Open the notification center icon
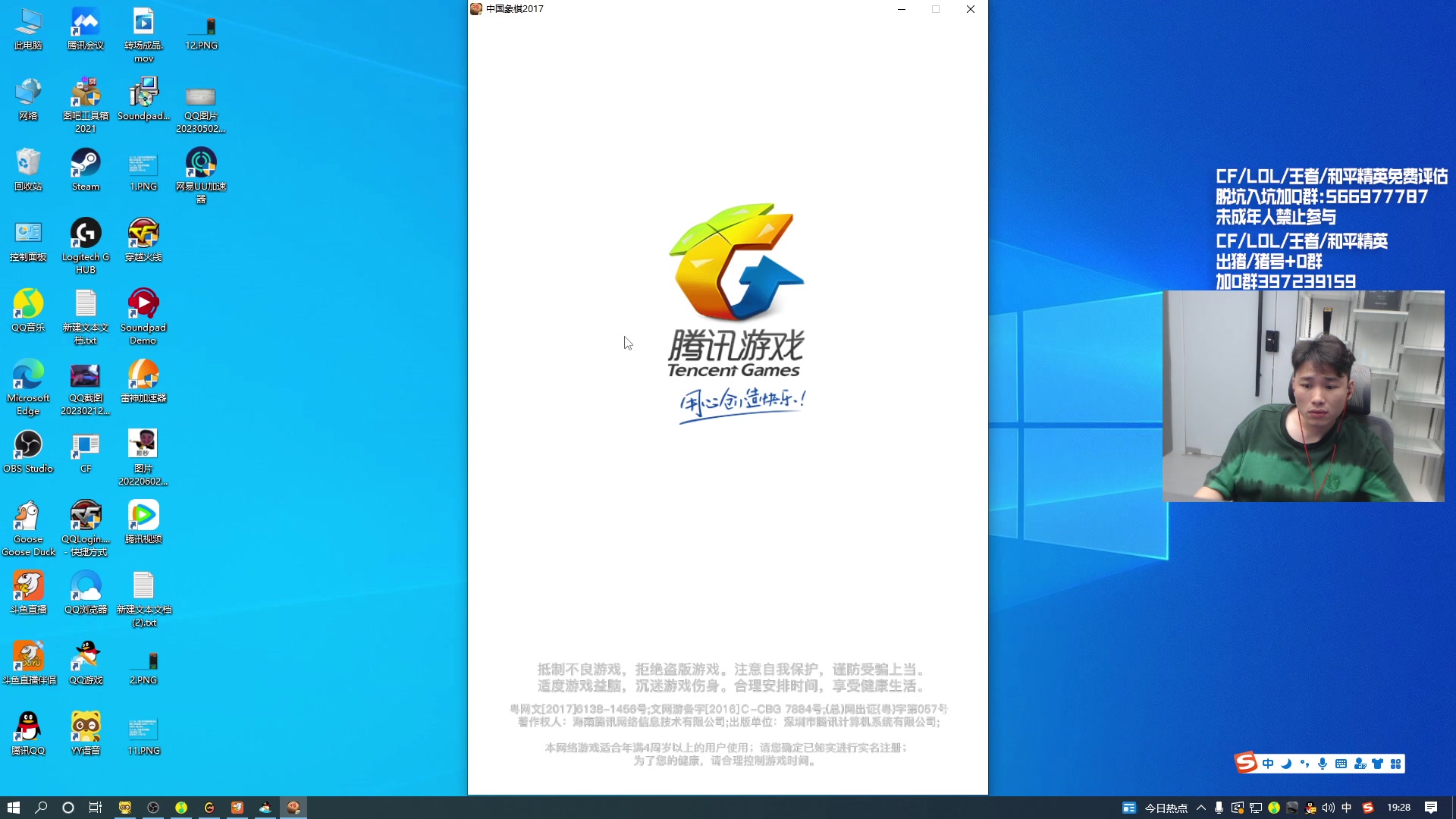The image size is (1456, 819). point(1431,808)
